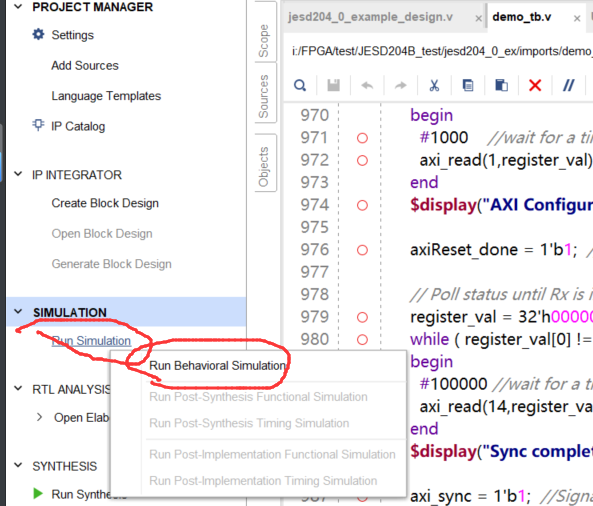Select Run Post-Implementation Timing Simulation entry
Screen dimensions: 593x506
click(x=263, y=481)
